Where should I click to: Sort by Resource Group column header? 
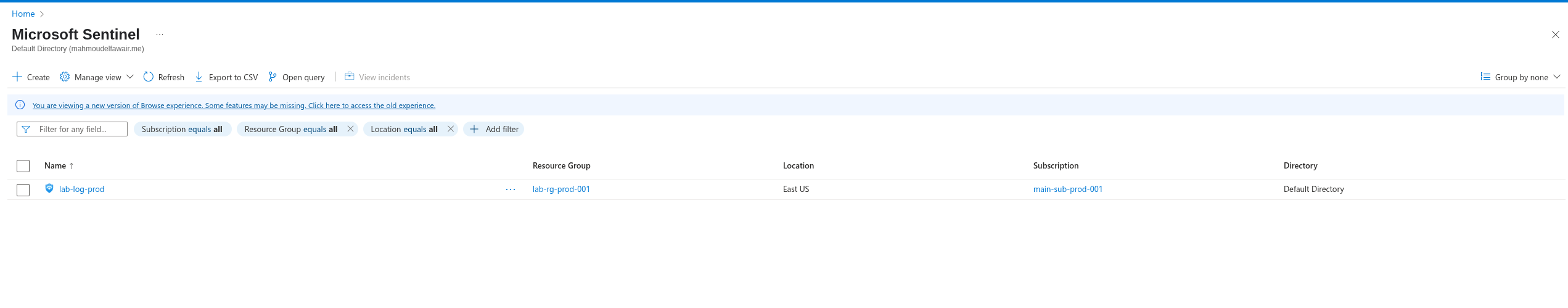click(x=562, y=165)
